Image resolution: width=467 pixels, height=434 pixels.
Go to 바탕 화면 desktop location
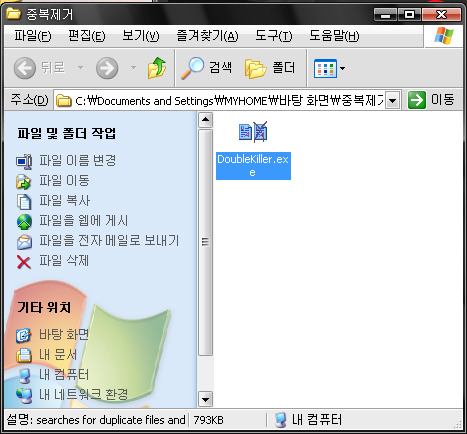pyautogui.click(x=64, y=334)
